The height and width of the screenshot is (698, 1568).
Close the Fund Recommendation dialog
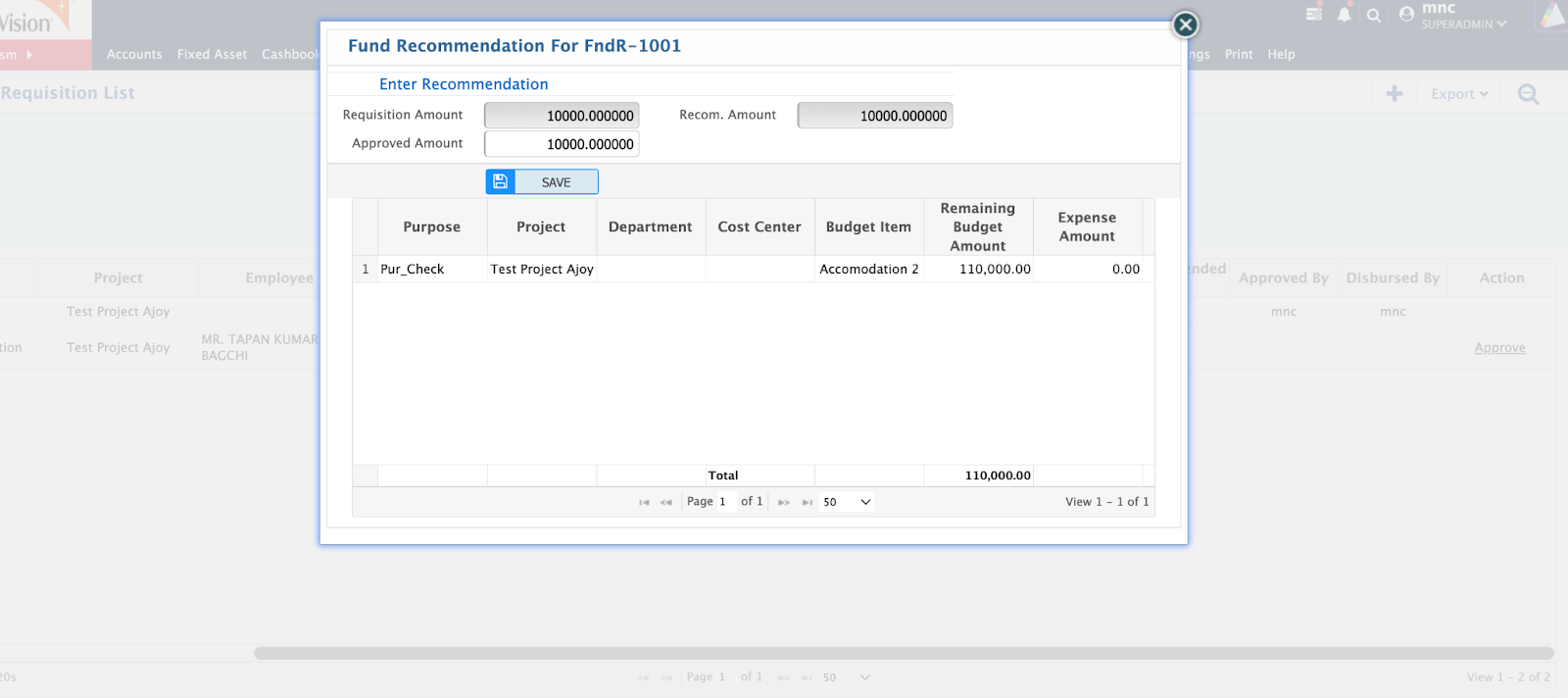[x=1185, y=25]
